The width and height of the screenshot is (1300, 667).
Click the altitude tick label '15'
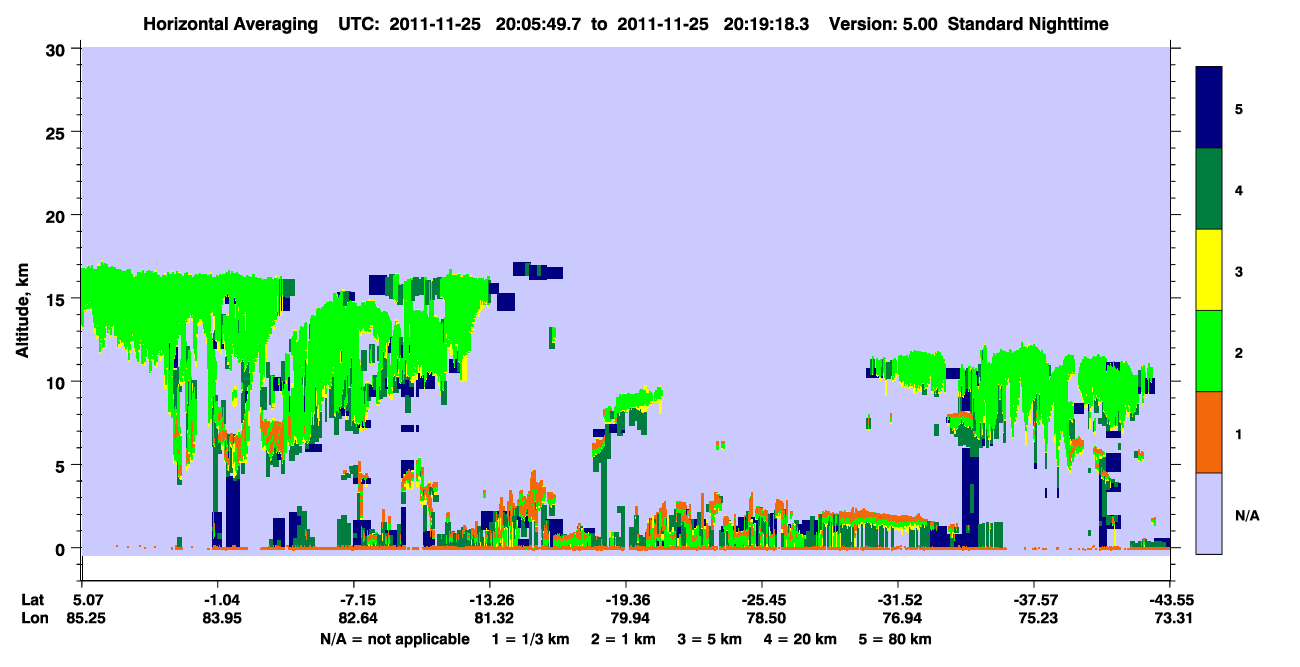(x=58, y=299)
